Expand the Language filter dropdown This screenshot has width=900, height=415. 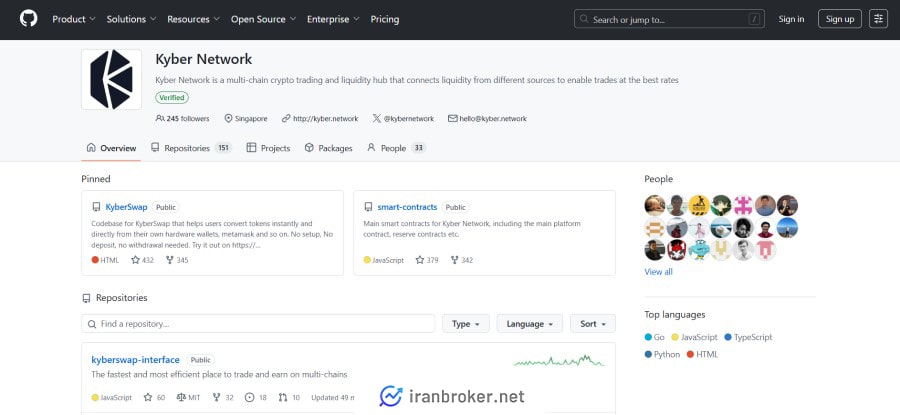(529, 324)
